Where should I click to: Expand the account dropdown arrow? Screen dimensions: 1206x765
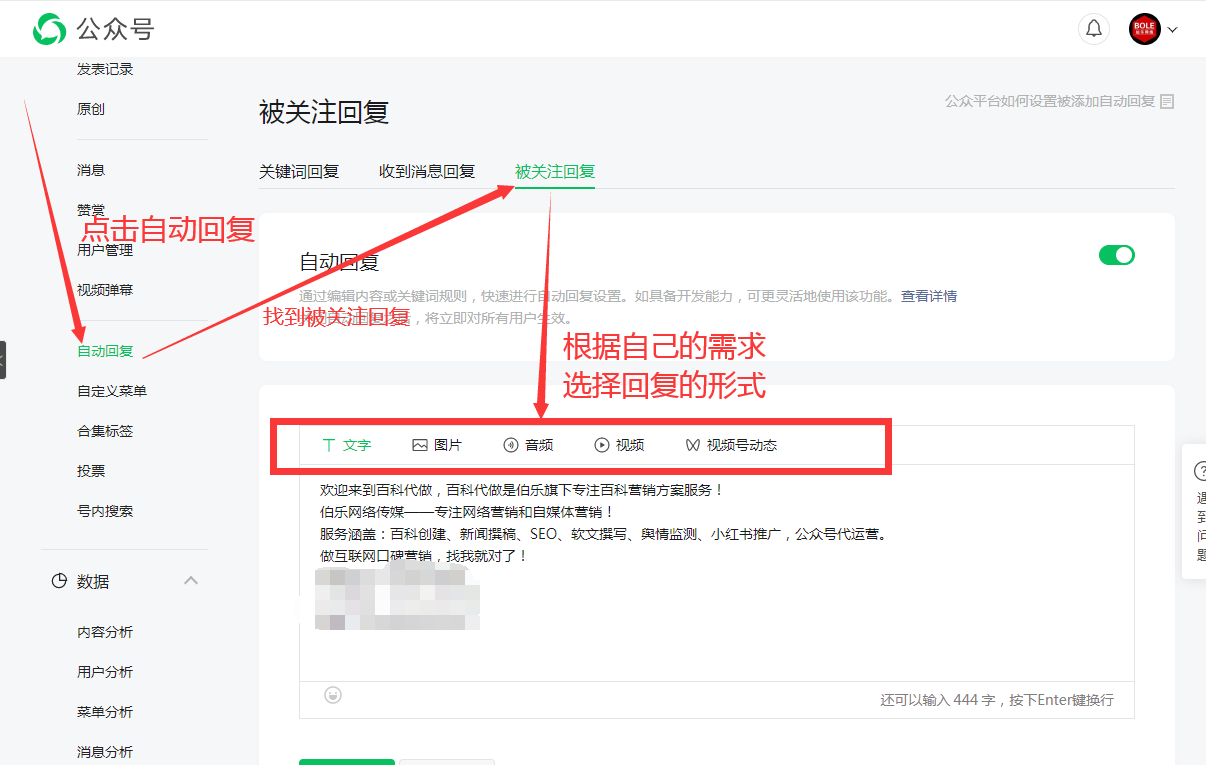point(1172,30)
